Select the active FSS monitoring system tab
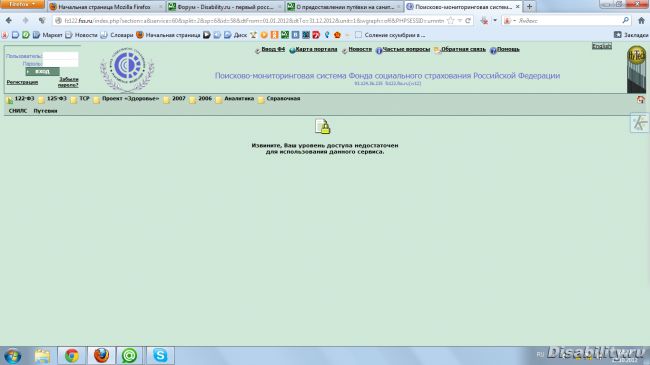This screenshot has width=650, height=365. (x=463, y=7)
